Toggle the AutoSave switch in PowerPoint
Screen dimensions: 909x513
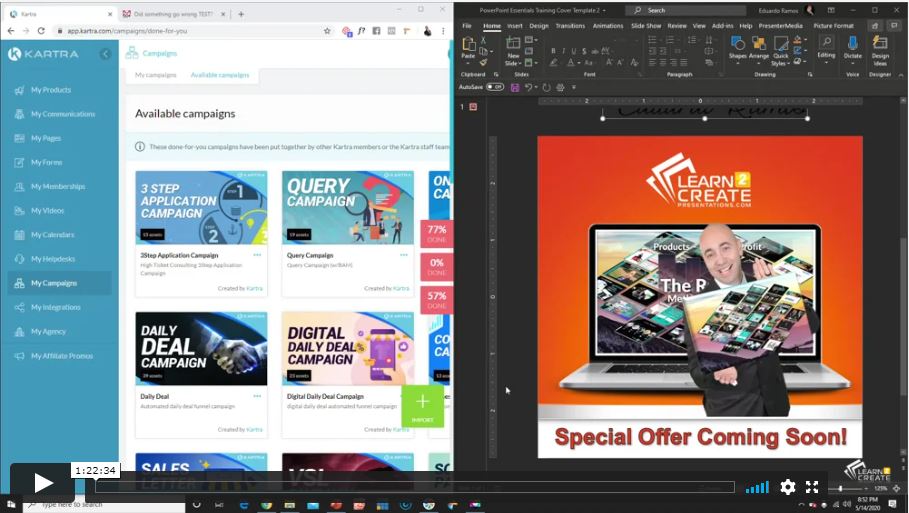pos(495,87)
